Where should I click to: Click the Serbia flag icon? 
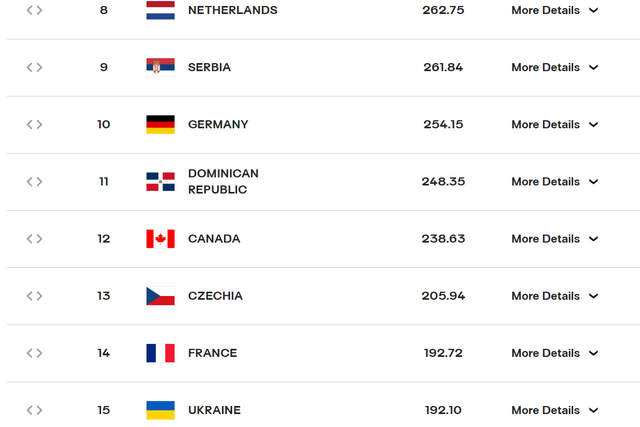[x=160, y=67]
